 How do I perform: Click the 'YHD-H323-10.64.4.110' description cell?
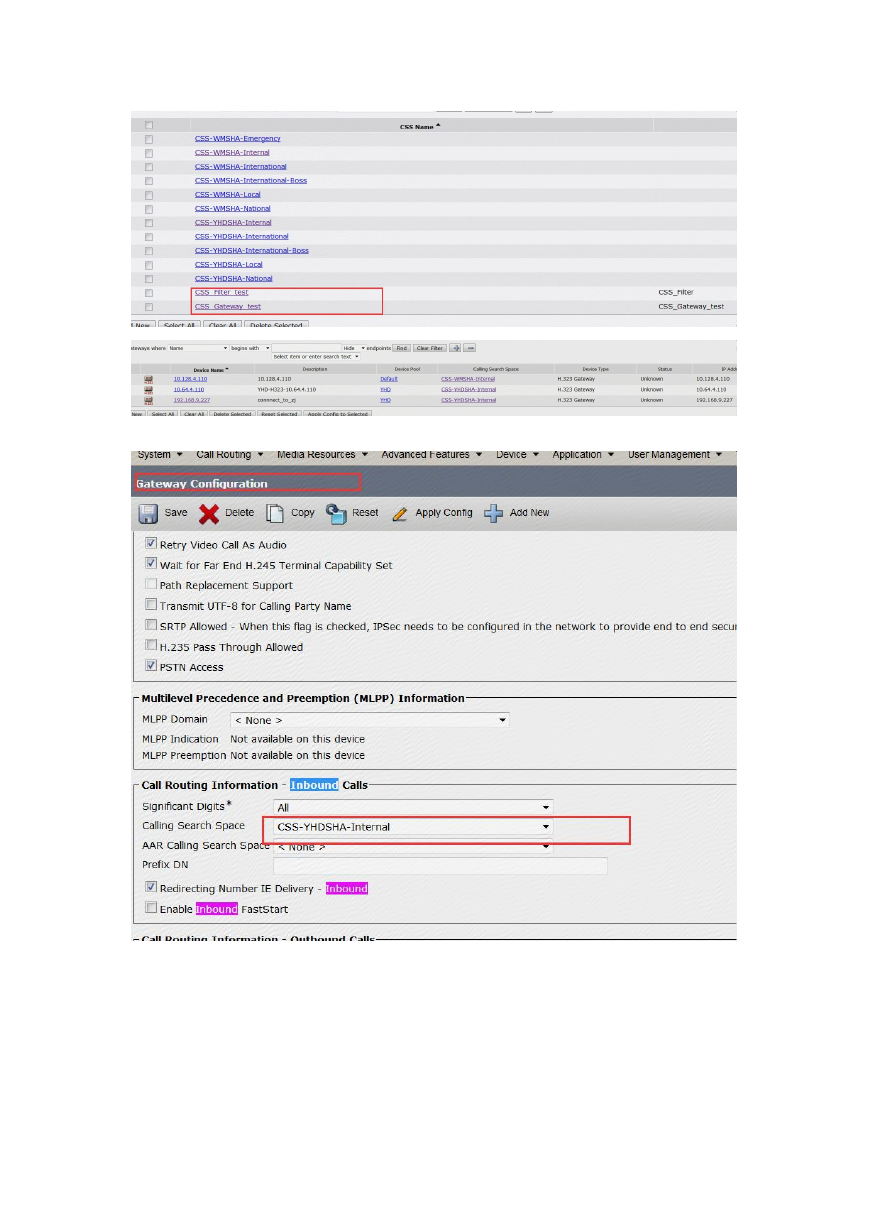(x=286, y=390)
